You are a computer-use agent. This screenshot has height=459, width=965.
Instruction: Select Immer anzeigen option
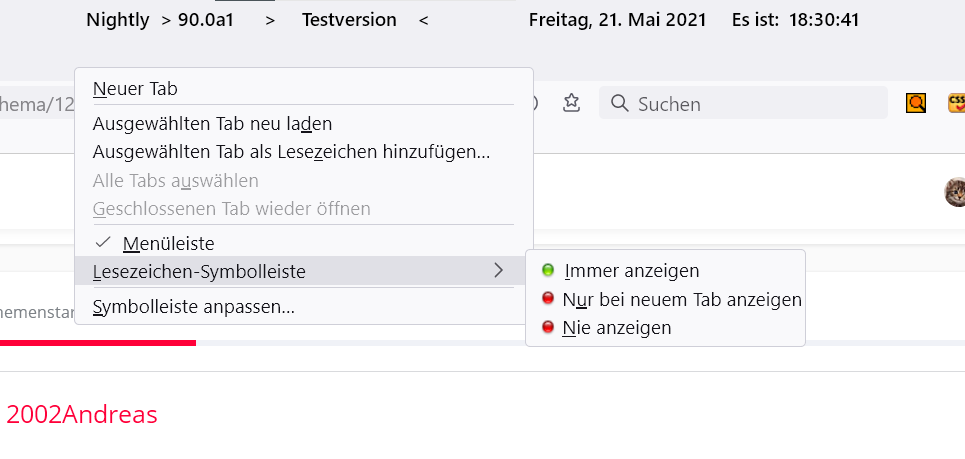pyautogui.click(x=631, y=270)
